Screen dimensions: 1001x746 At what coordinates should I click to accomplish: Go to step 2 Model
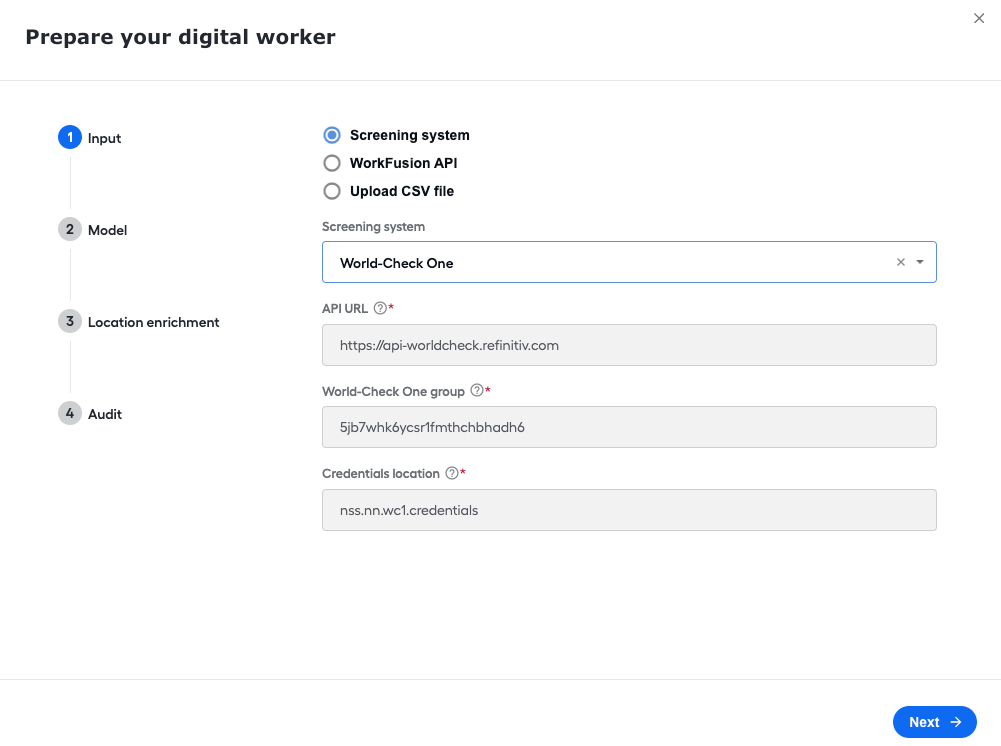[x=93, y=230]
